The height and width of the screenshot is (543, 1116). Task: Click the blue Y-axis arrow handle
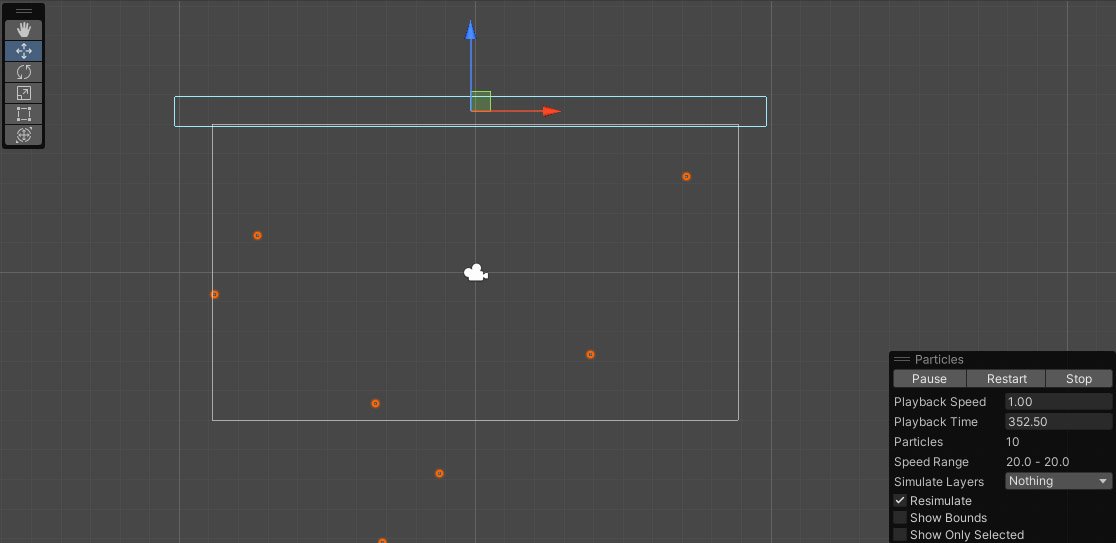[471, 32]
